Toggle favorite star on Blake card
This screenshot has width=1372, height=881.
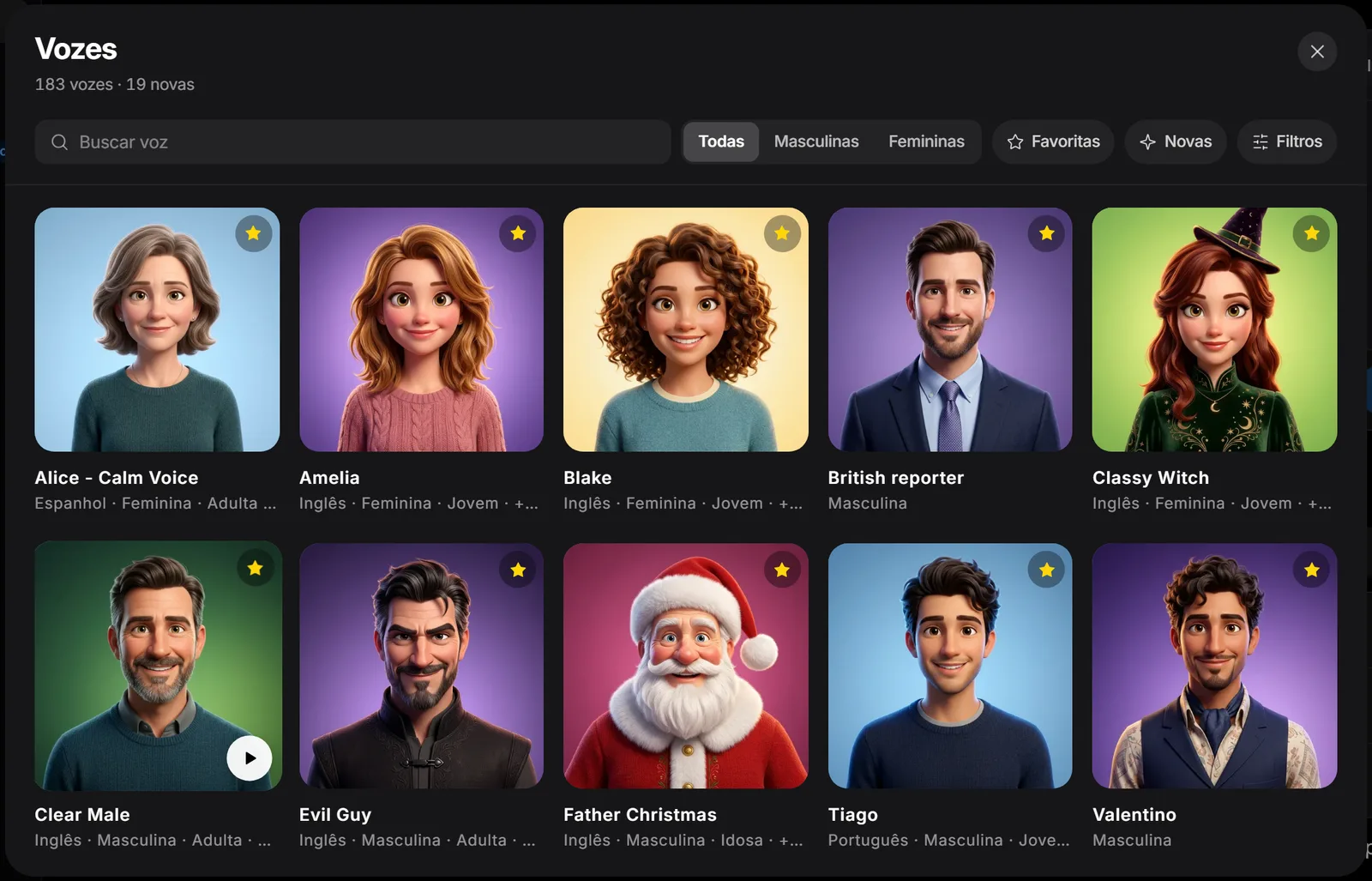point(782,233)
